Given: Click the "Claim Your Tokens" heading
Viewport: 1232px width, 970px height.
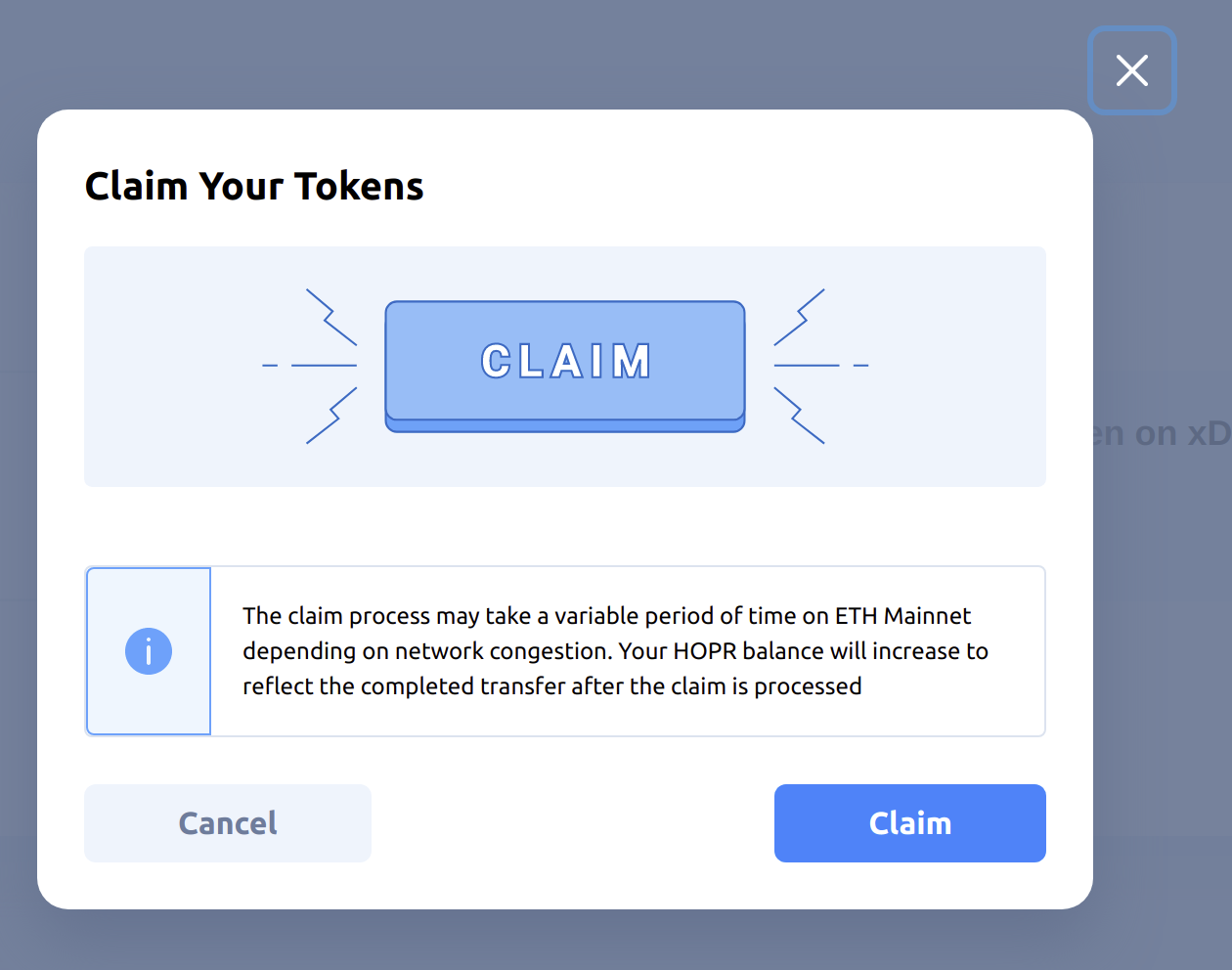Looking at the screenshot, I should pos(254,186).
